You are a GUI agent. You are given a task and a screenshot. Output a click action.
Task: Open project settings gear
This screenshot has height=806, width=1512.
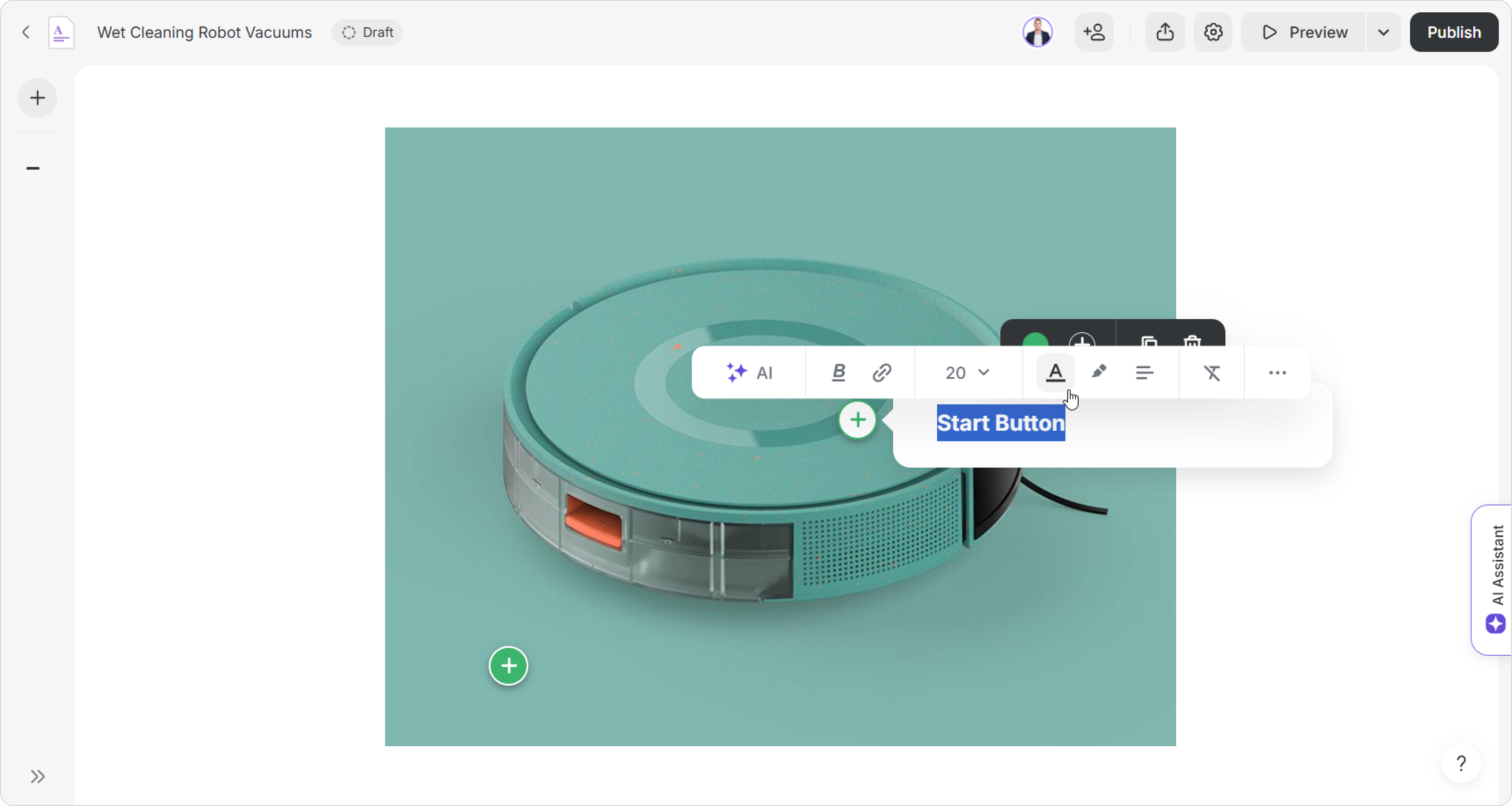(x=1213, y=32)
